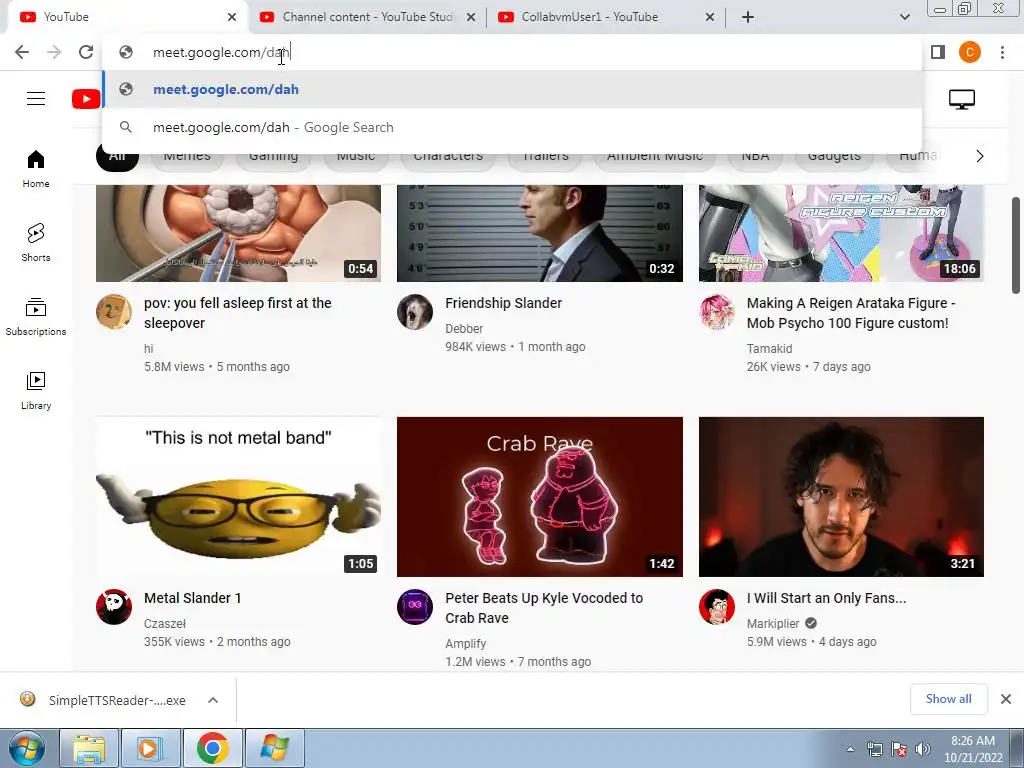Viewport: 1024px width, 768px height.
Task: Switch to Channel content YouTube Studio tab
Action: coord(367,17)
